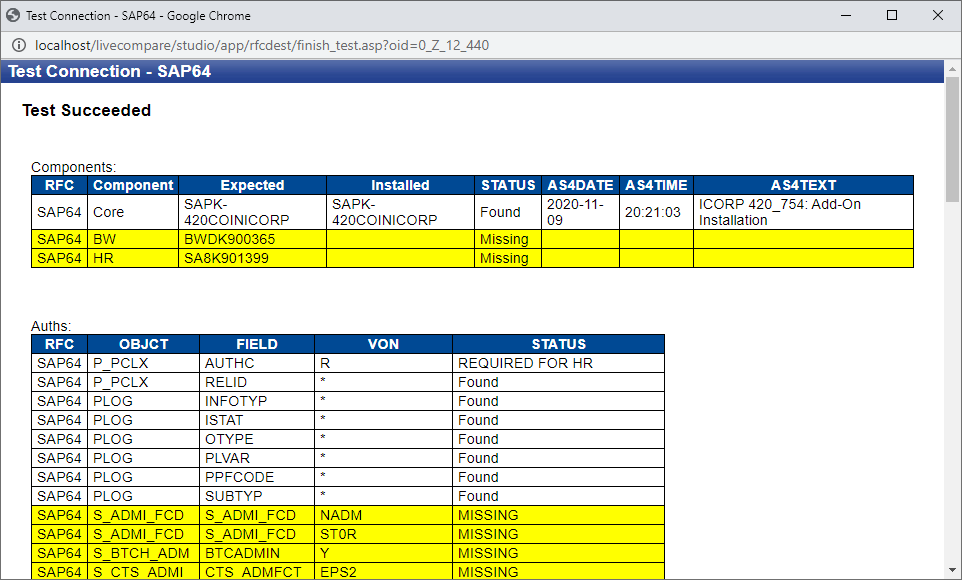The height and width of the screenshot is (580, 962).
Task: Click the 'OTYPE' field cell
Action: pos(257,439)
